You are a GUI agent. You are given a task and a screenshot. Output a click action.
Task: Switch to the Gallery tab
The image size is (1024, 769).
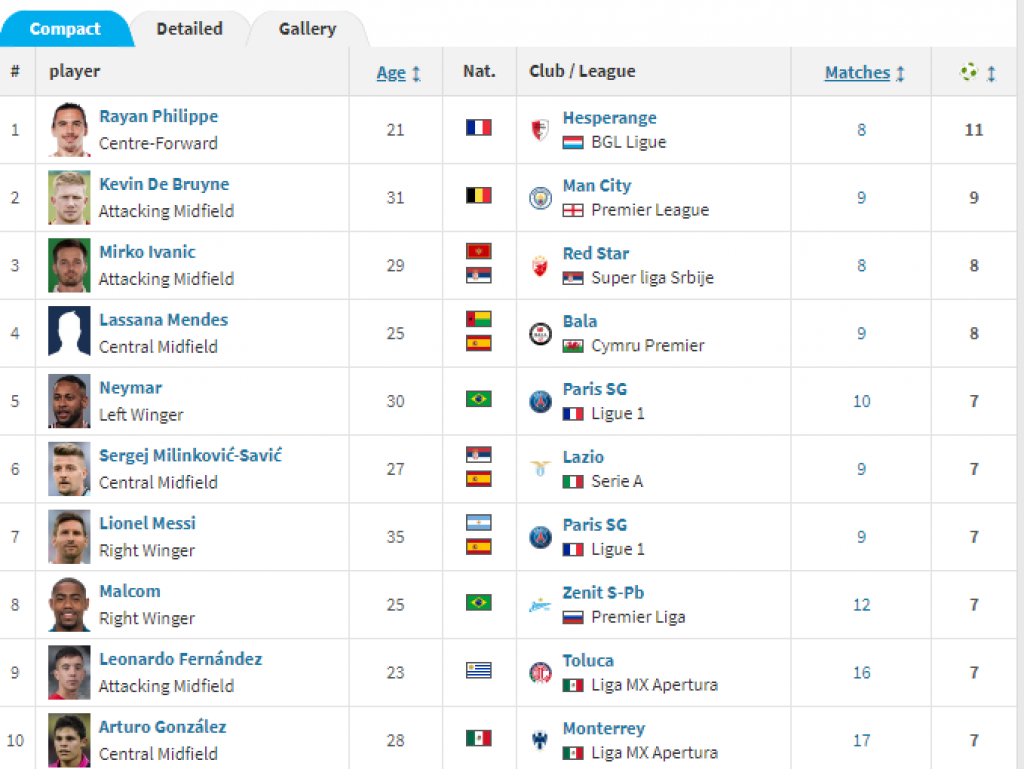(x=307, y=29)
